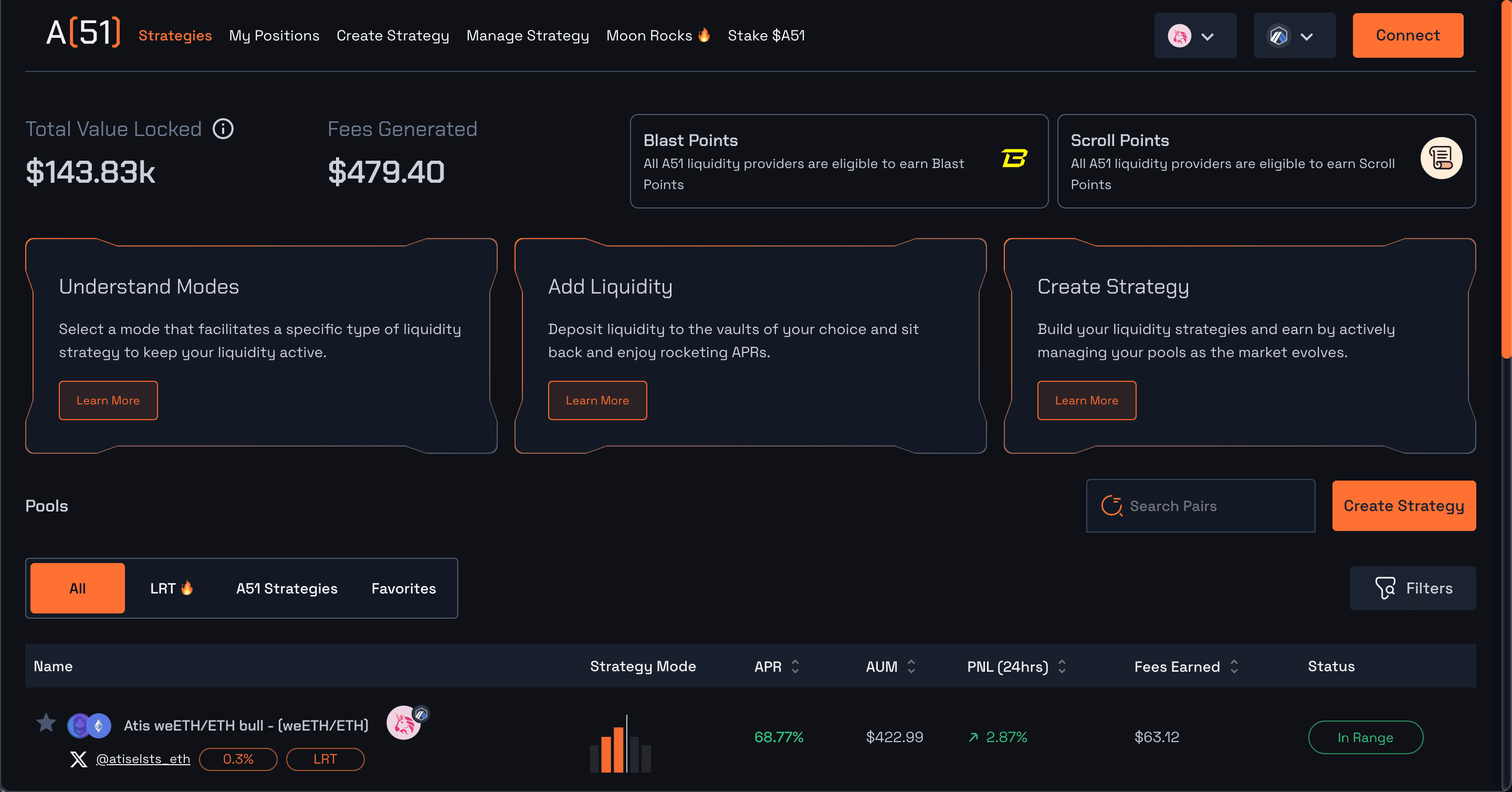This screenshot has width=1512, height=792.
Task: Click the 0.3% fee tag
Action: pos(238,759)
